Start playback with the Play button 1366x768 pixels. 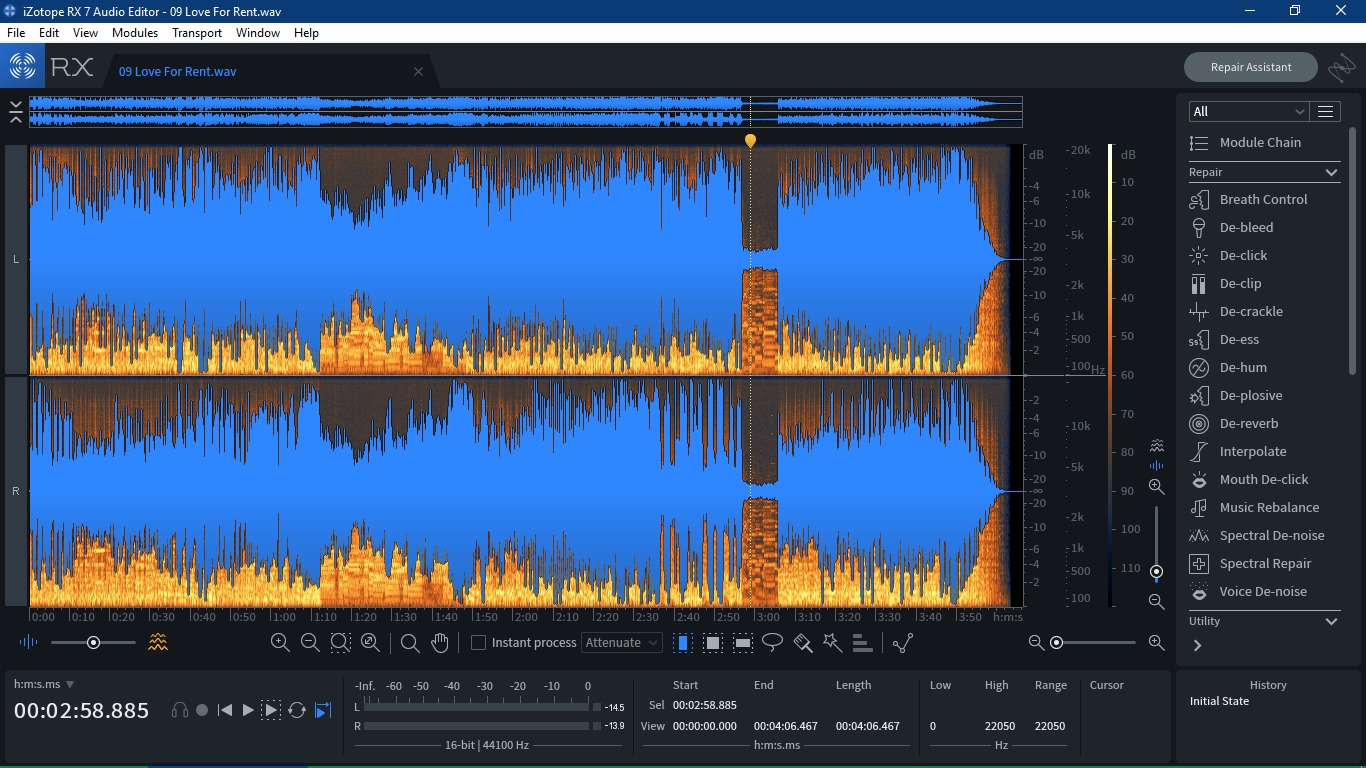point(248,710)
